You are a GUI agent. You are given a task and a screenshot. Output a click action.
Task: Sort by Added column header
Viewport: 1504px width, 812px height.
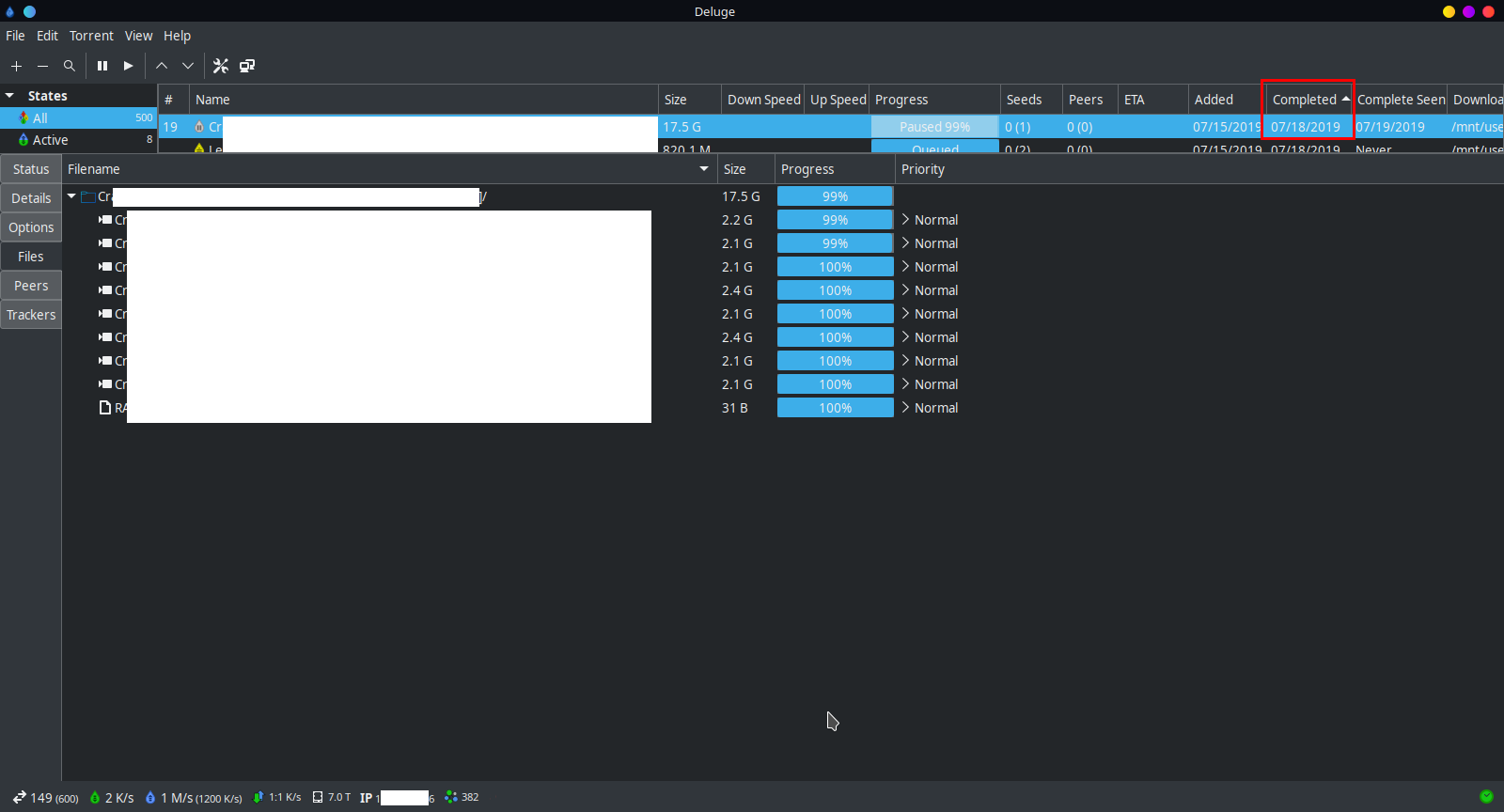(1227, 100)
